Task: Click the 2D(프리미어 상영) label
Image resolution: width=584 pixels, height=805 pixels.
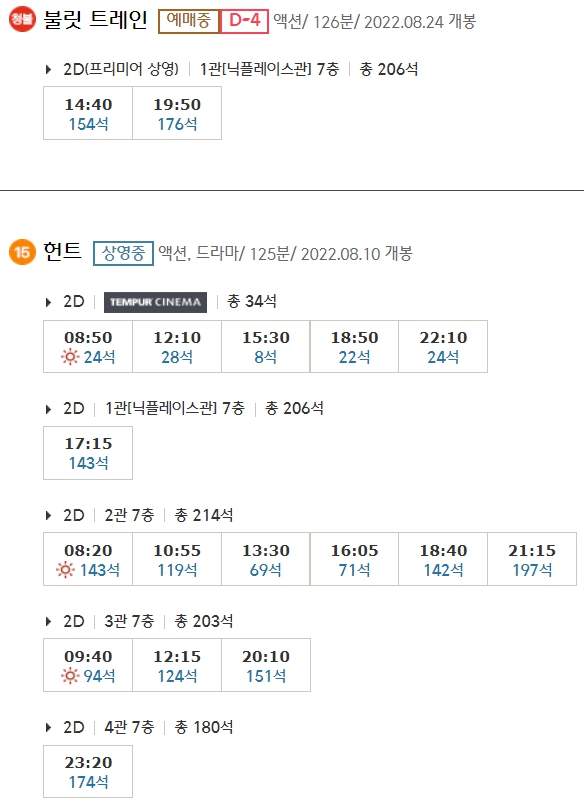Action: point(121,69)
